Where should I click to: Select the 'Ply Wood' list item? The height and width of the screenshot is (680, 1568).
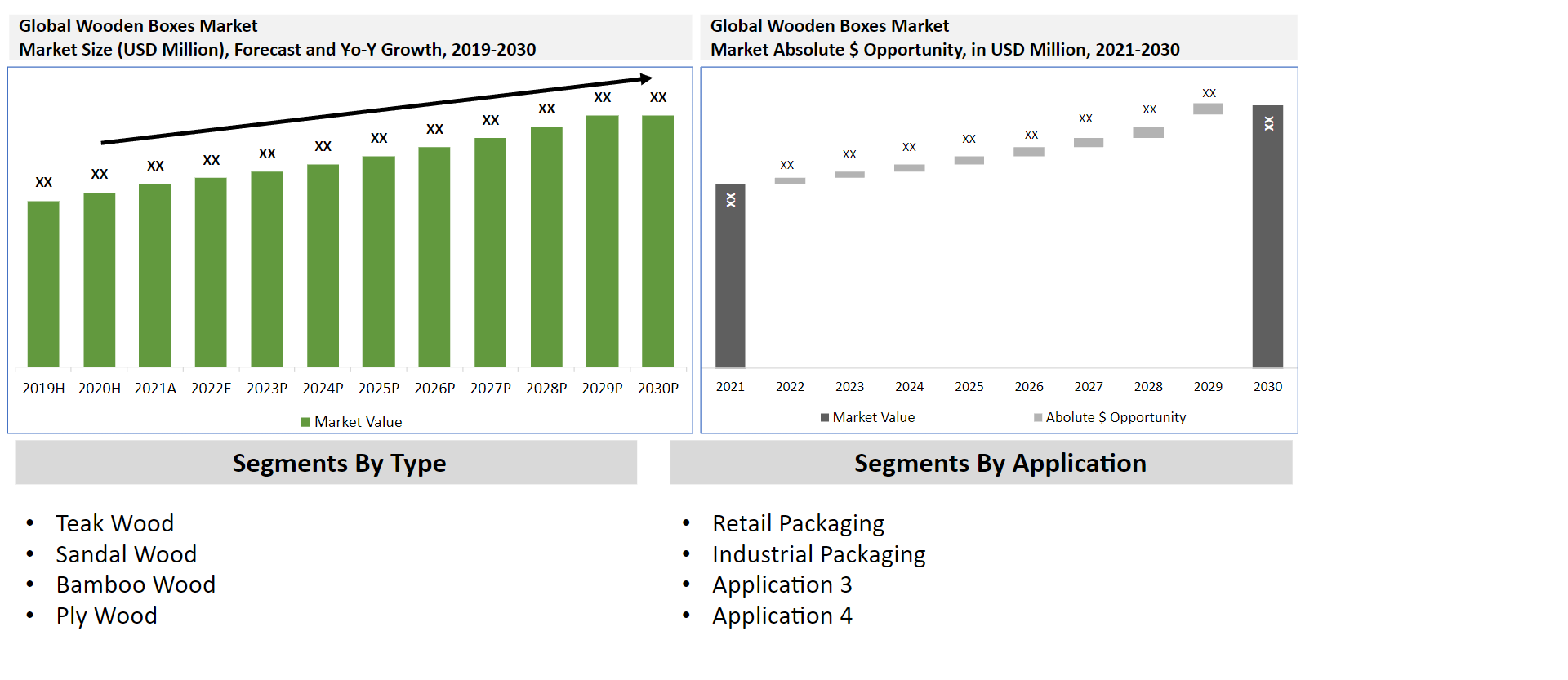click(x=106, y=616)
